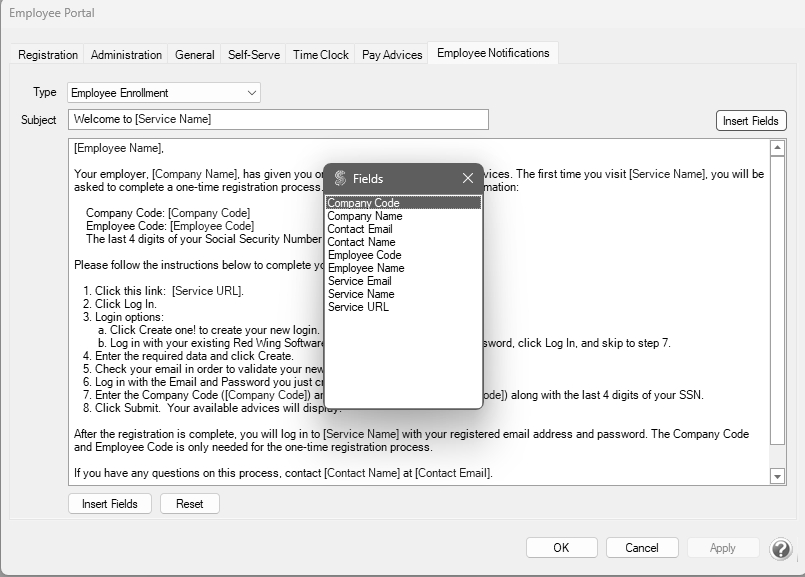Choose Service URL from Fields list

[358, 307]
